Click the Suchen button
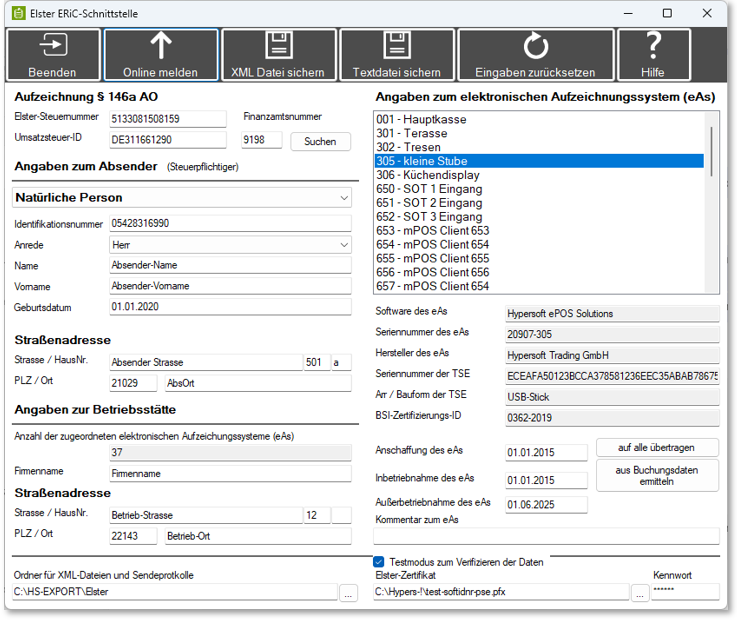 [320, 142]
